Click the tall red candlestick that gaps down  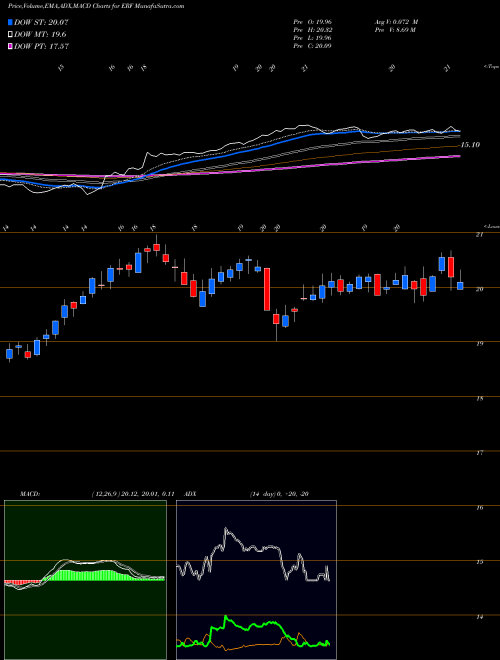[267, 289]
